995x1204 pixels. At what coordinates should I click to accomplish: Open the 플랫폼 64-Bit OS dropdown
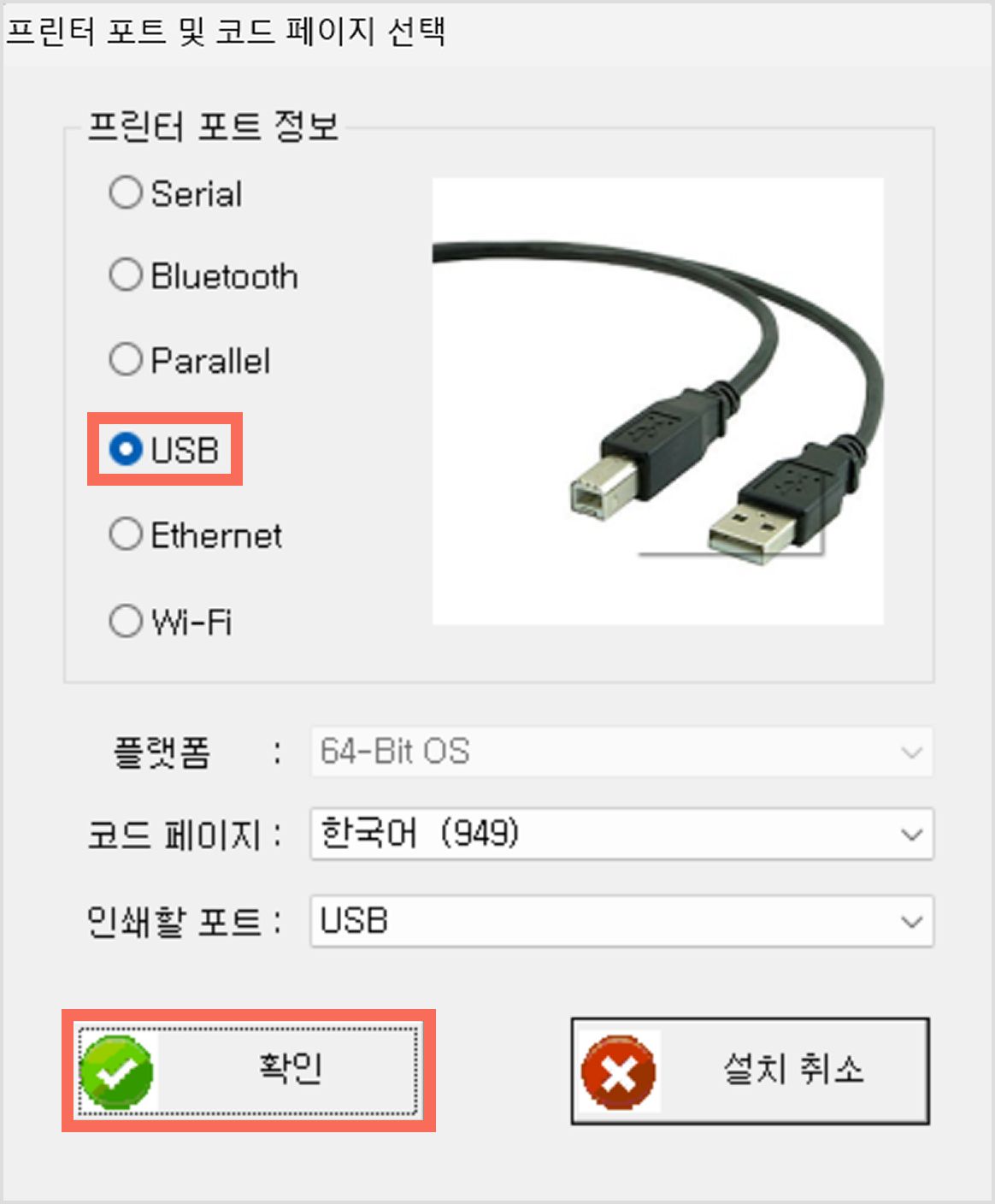621,752
